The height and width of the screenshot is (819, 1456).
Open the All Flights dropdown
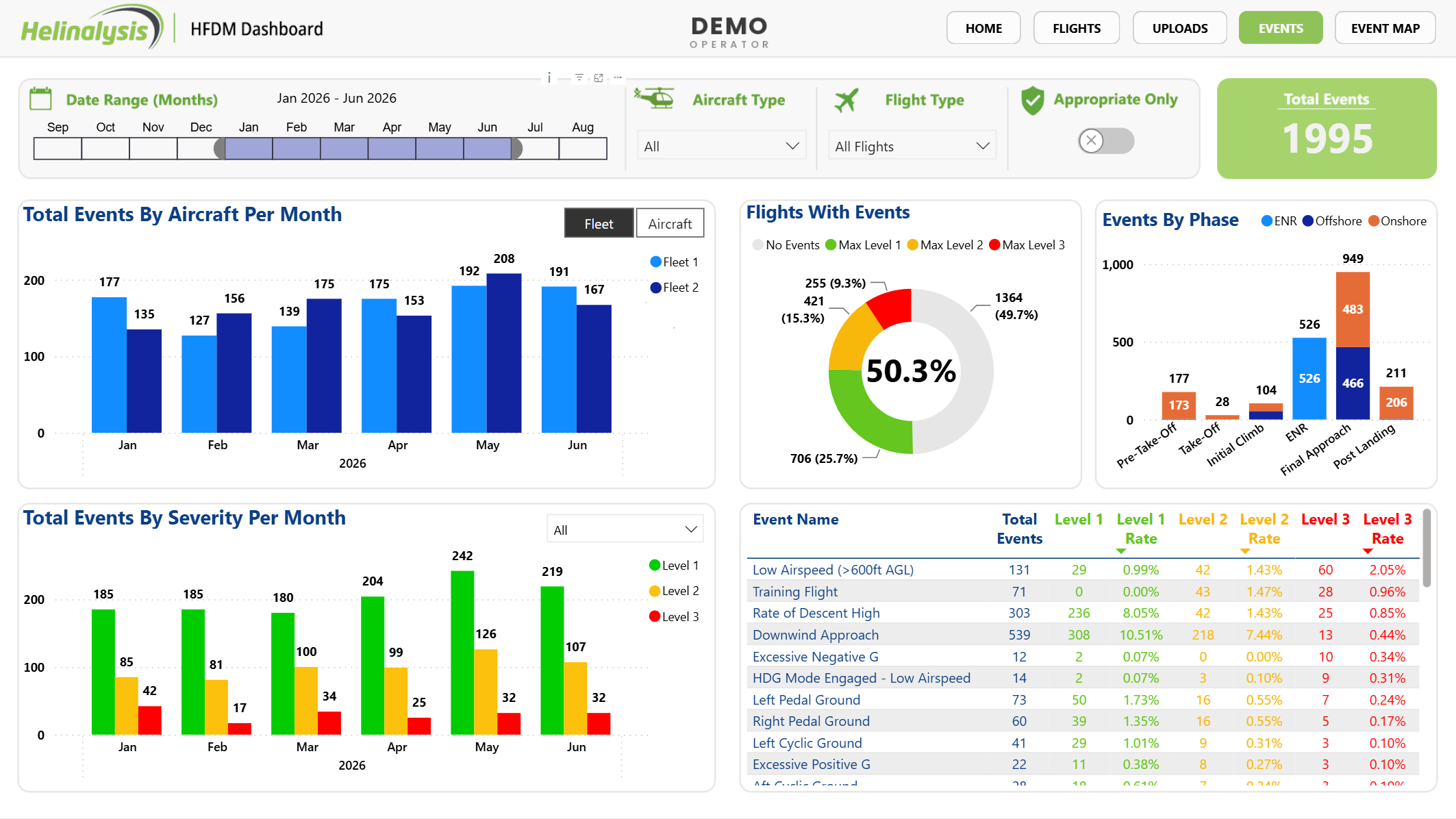coord(912,146)
